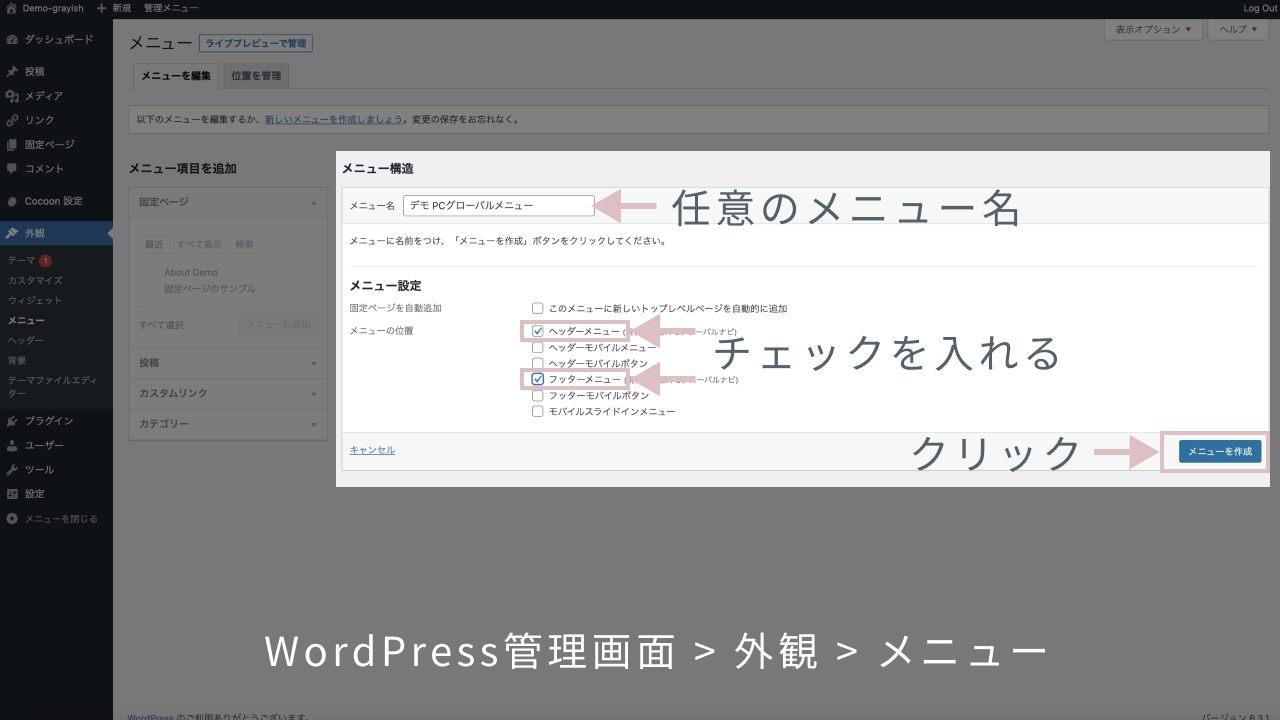Click the Appearance brush icon for 外観
Screen dimensions: 1280x720
11,233
